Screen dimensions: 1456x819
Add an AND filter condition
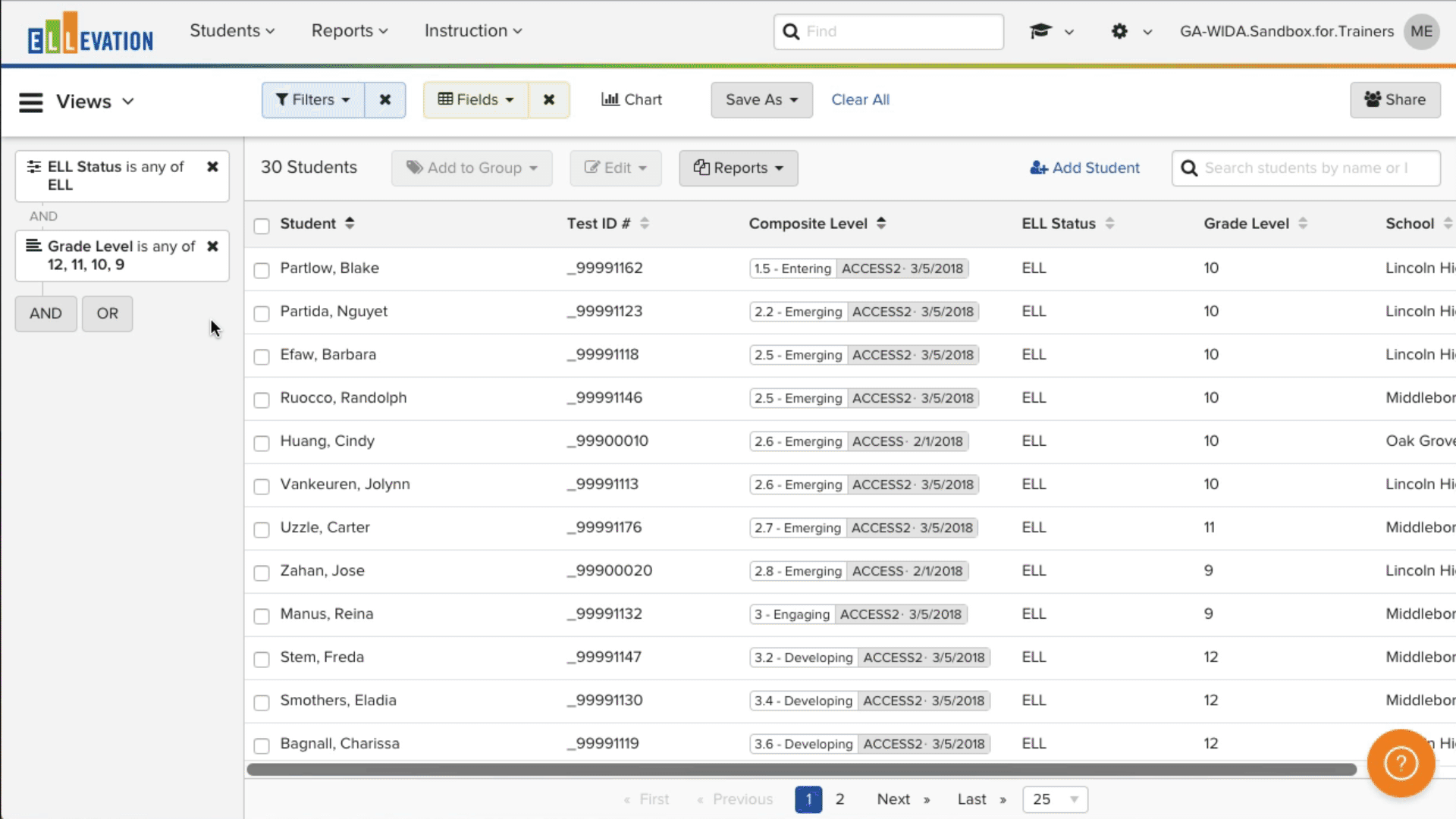[45, 314]
